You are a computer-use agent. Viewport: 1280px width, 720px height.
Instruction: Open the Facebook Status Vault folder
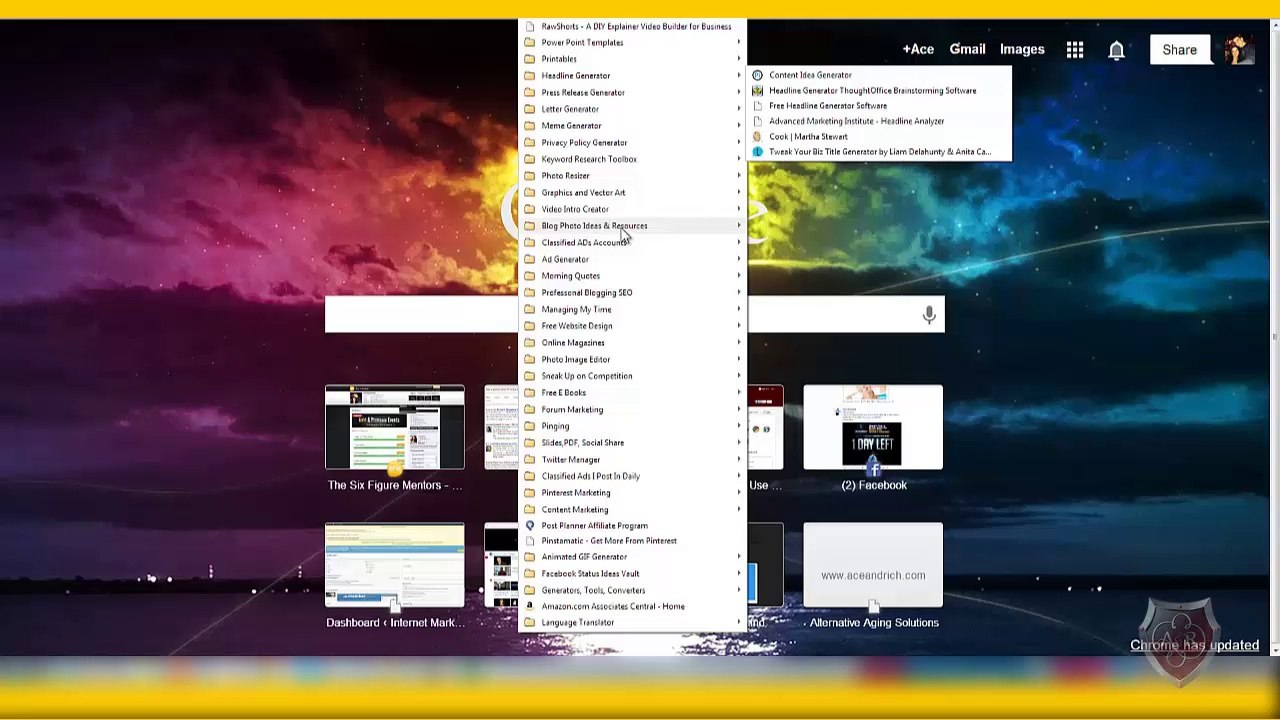pos(632,574)
